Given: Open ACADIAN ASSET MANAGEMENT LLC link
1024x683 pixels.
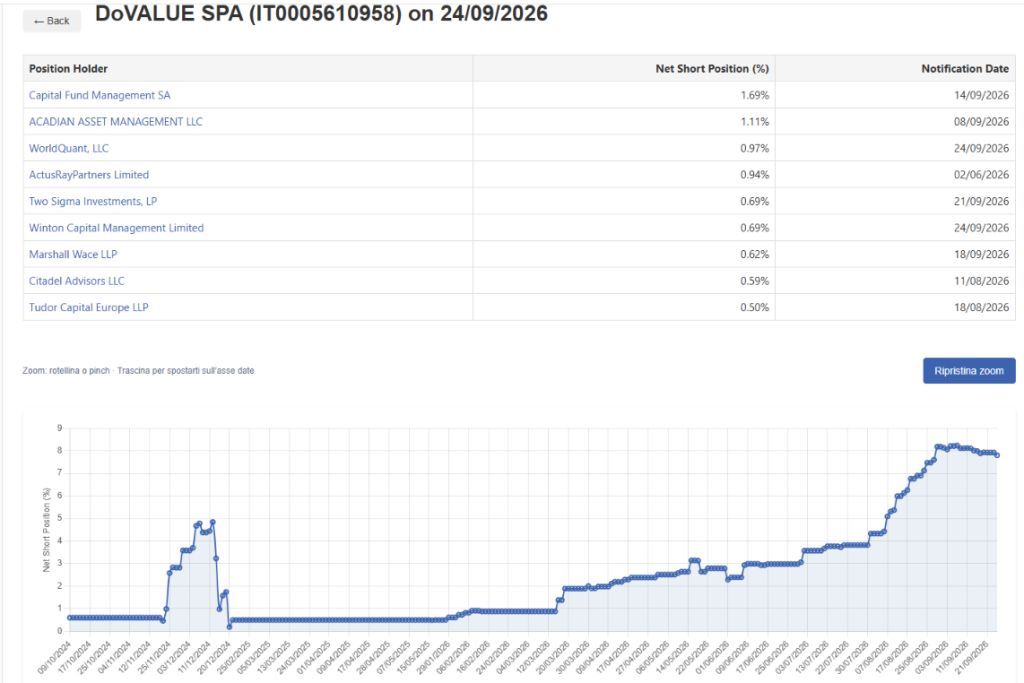Looking at the screenshot, I should (116, 121).
